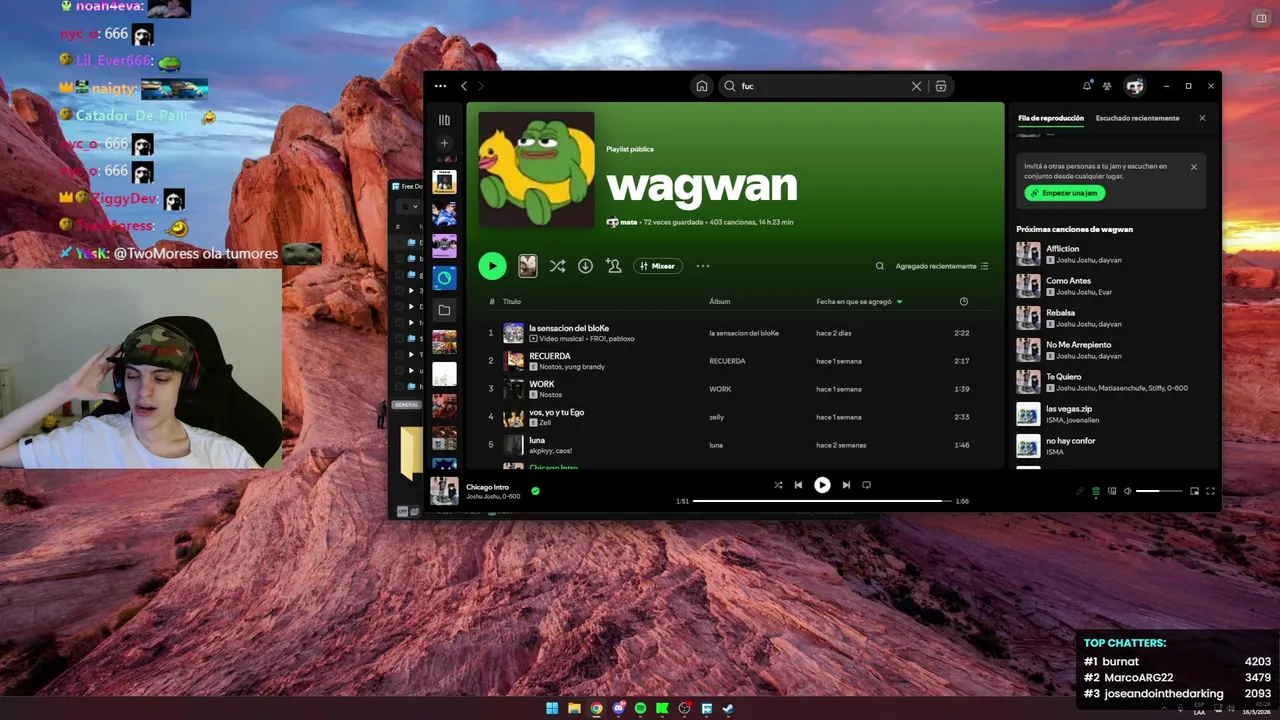Toggle shuffle for the wagwan playlist
1280x720 pixels.
click(x=557, y=266)
